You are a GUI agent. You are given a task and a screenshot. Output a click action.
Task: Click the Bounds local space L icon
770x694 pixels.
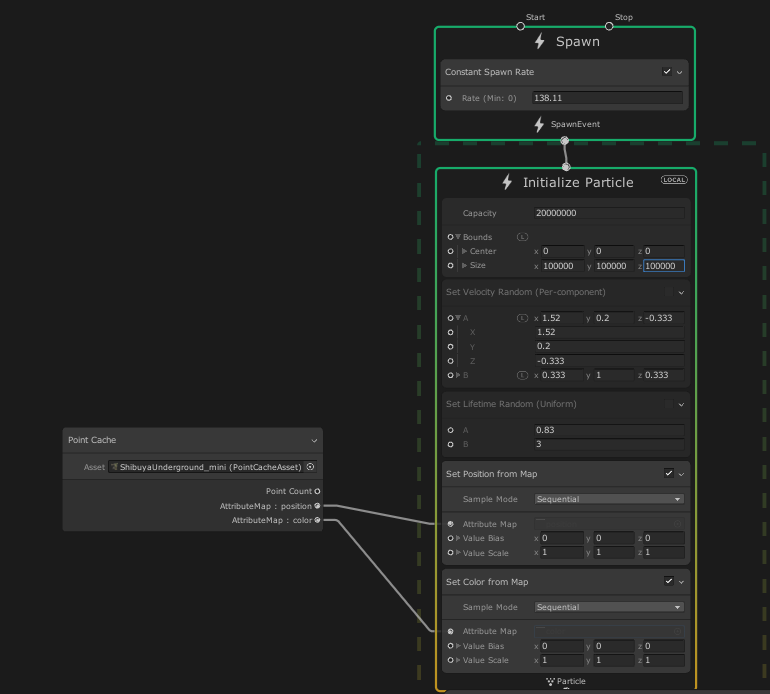tap(522, 237)
